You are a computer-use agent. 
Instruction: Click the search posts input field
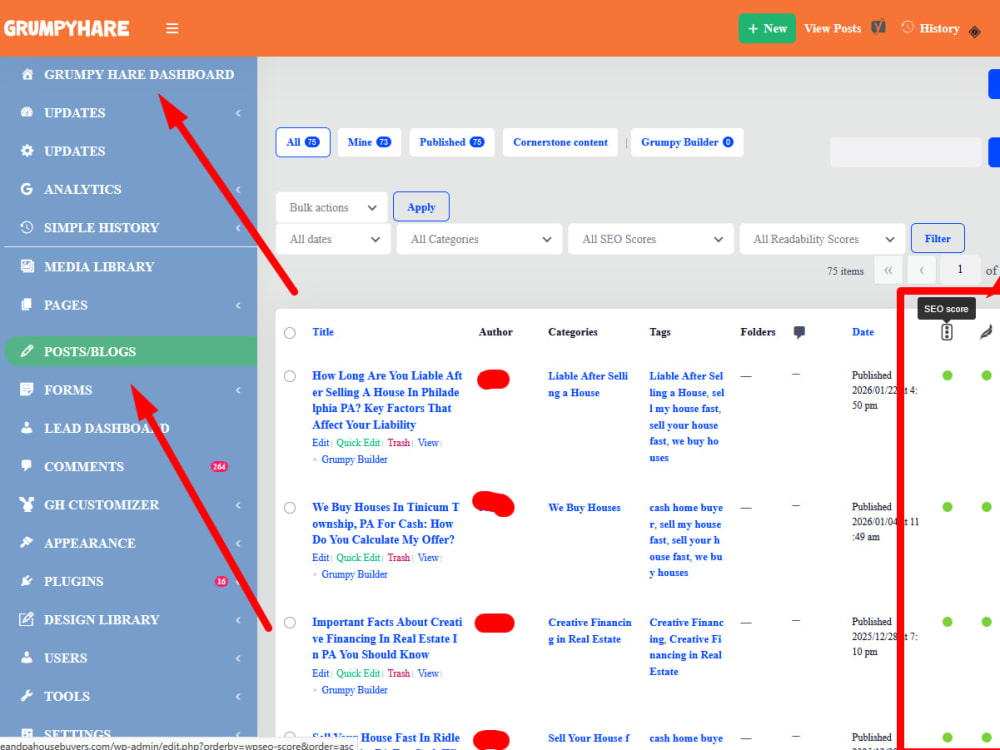coord(905,152)
